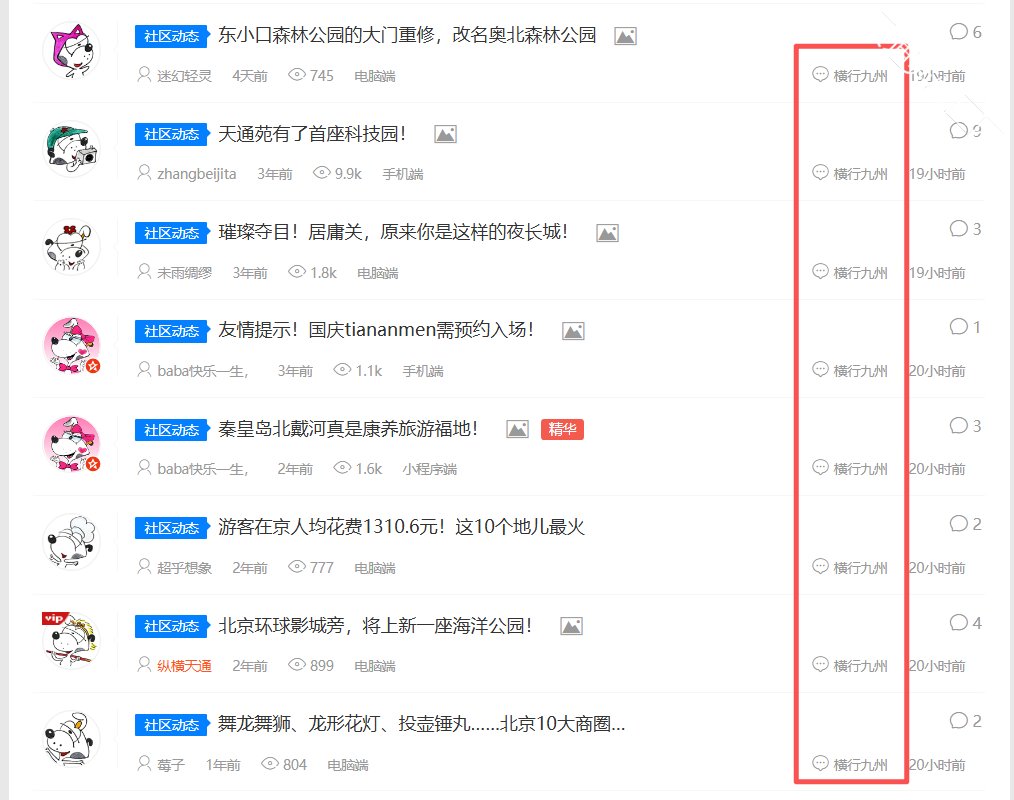This screenshot has height=800, width=1014.
Task: Visit username link 未雨绸缪
Action: pyautogui.click(x=184, y=273)
